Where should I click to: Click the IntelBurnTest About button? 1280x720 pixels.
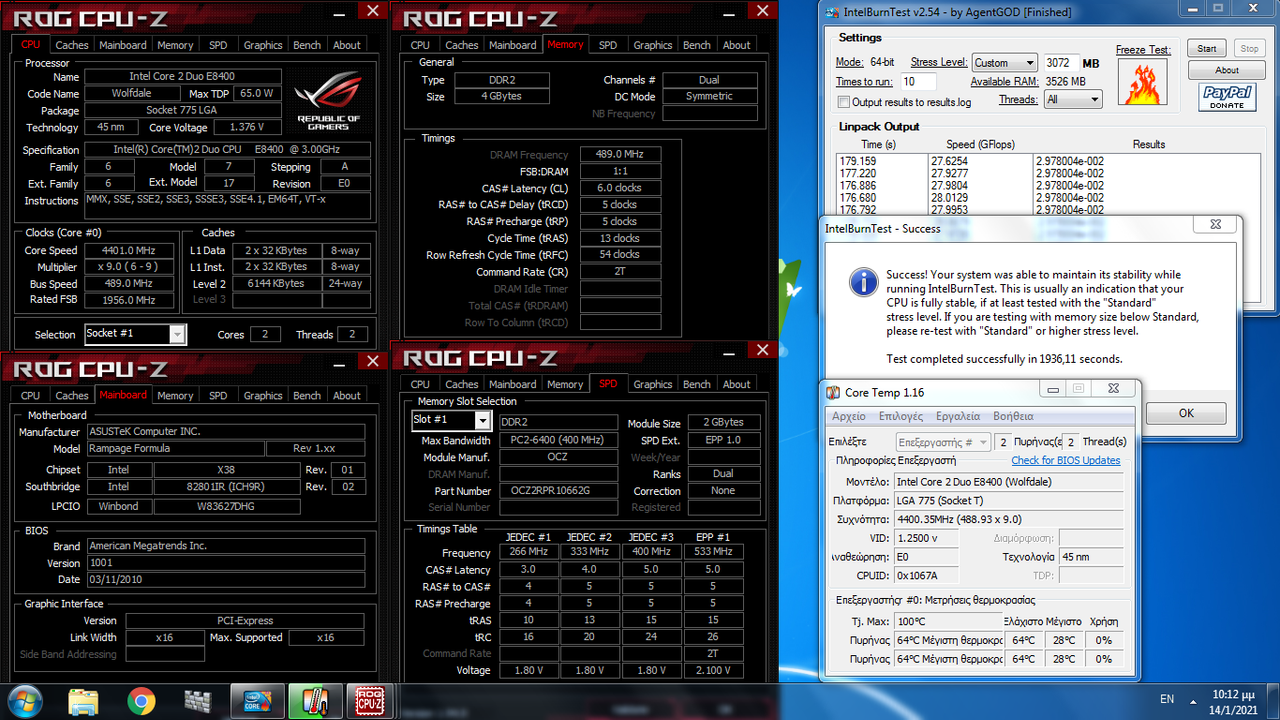coord(1227,70)
